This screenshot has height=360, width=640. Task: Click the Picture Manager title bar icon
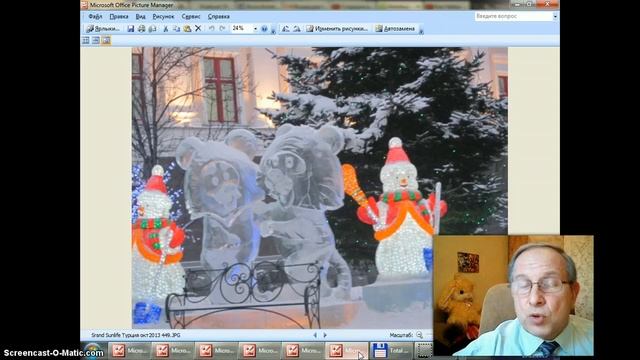(x=84, y=5)
